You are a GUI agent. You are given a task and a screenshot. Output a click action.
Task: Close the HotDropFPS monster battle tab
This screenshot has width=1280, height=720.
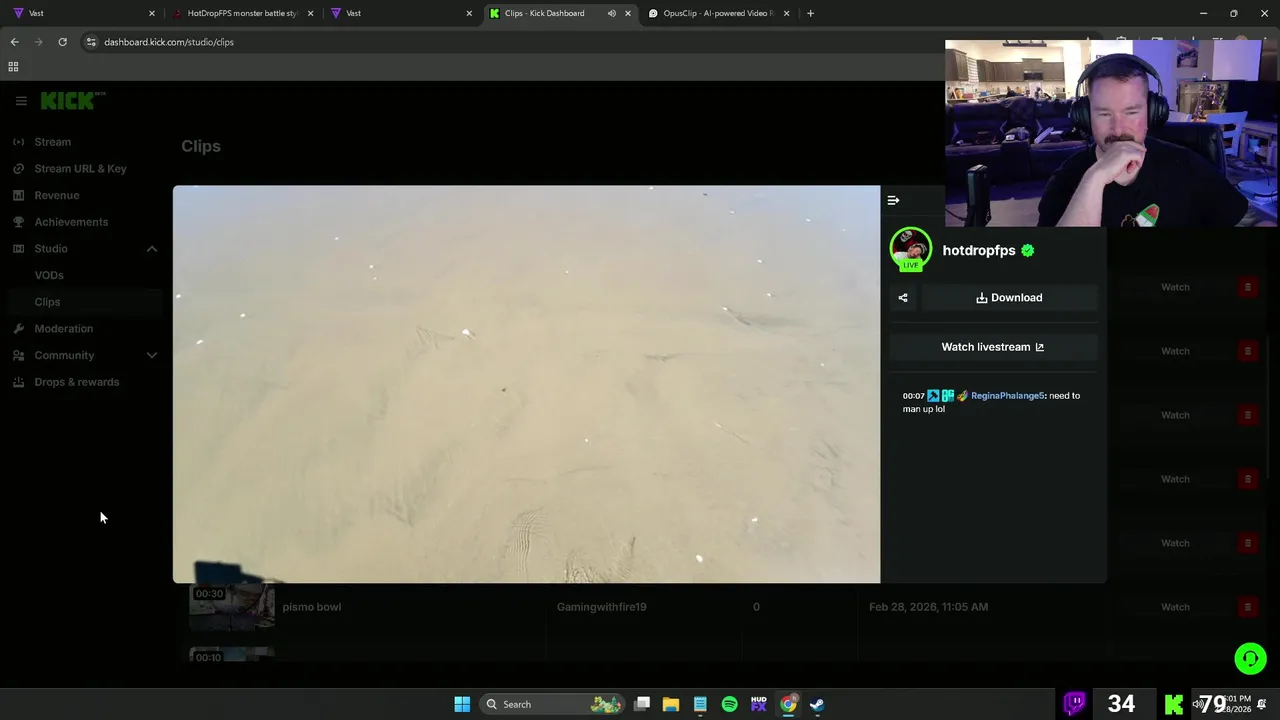click(x=310, y=13)
